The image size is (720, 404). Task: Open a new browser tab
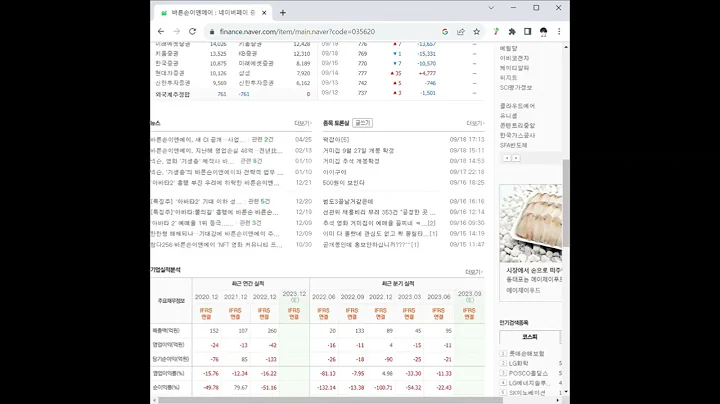coord(283,13)
